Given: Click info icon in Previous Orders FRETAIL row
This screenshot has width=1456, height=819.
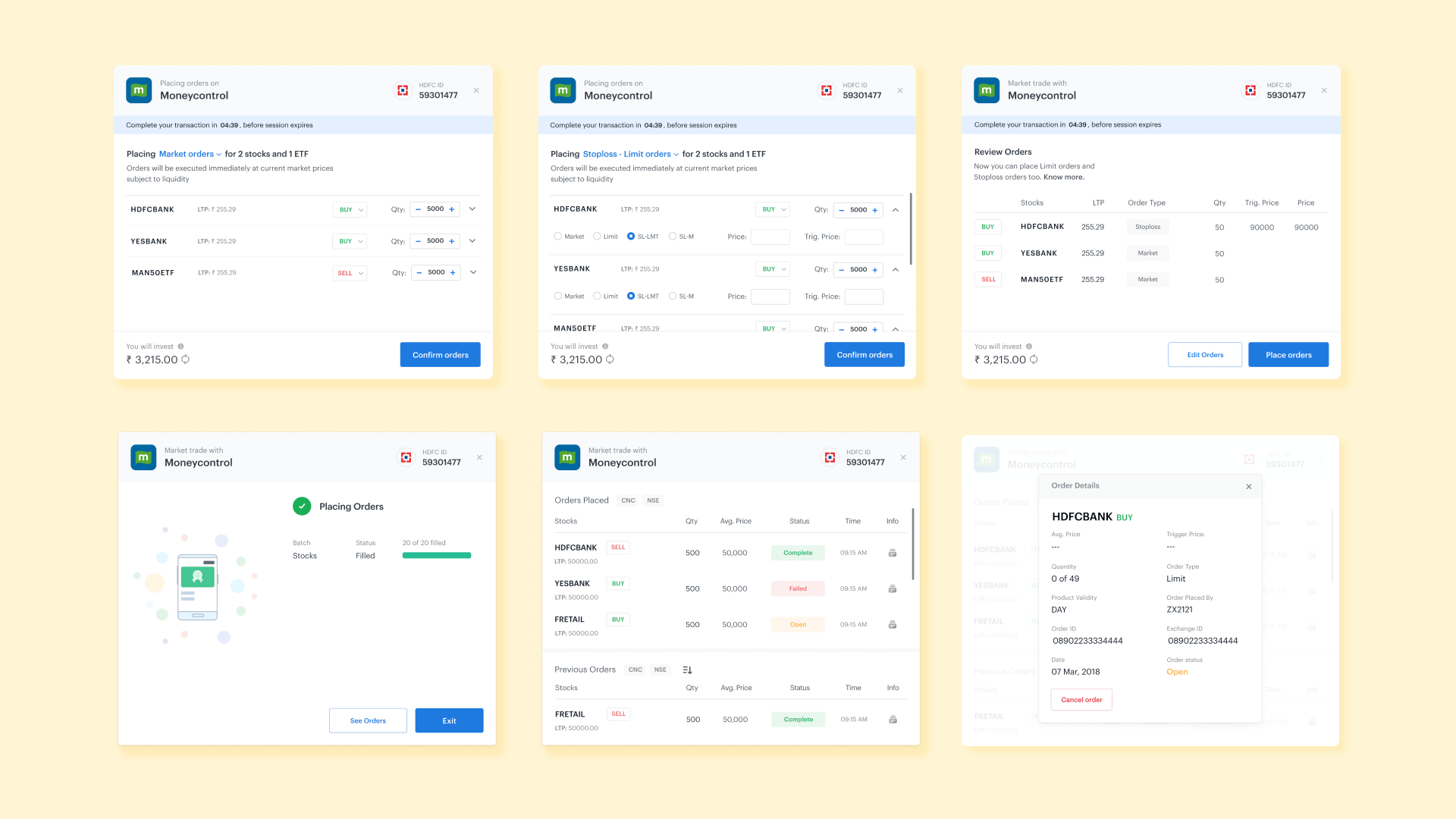Looking at the screenshot, I should pos(893,720).
